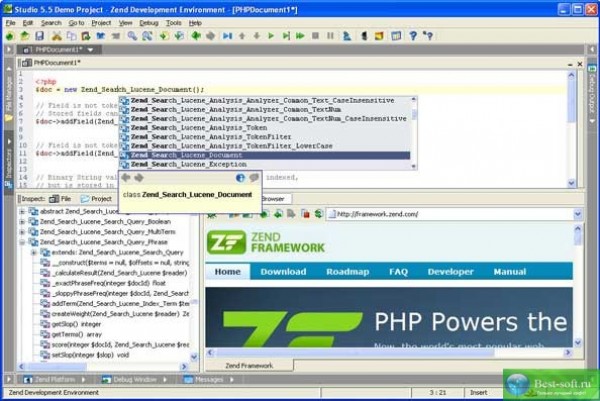Click the gray Forward arrow in main toolbar
This screenshot has width=600, height=401.
coord(210,36)
